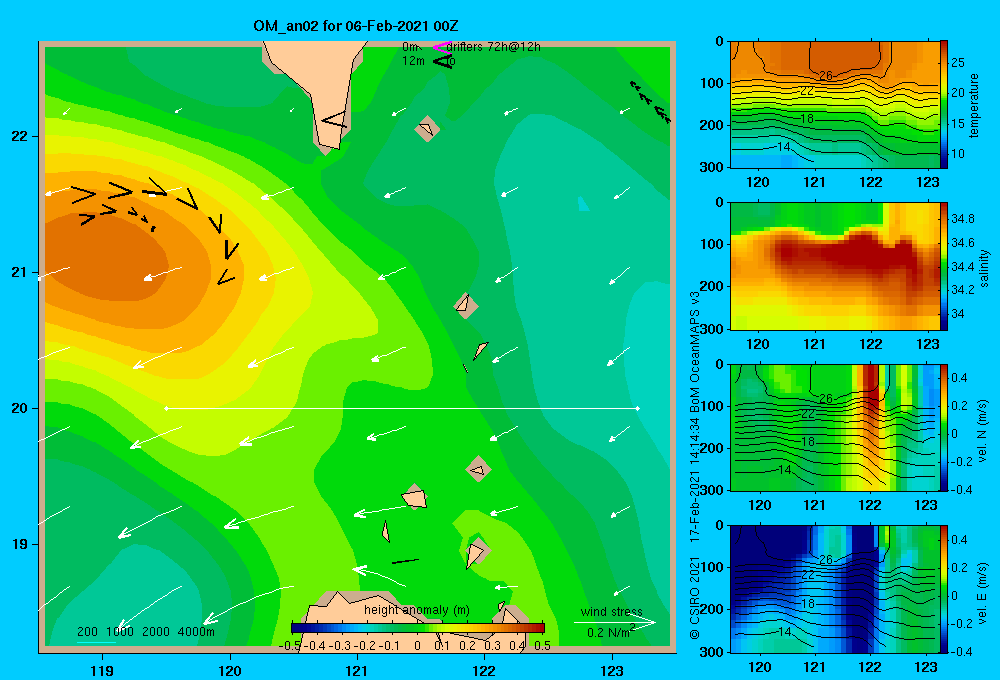The height and width of the screenshot is (680, 1000).
Task: Click latitude label 19 on main map
Action: pyautogui.click(x=19, y=544)
